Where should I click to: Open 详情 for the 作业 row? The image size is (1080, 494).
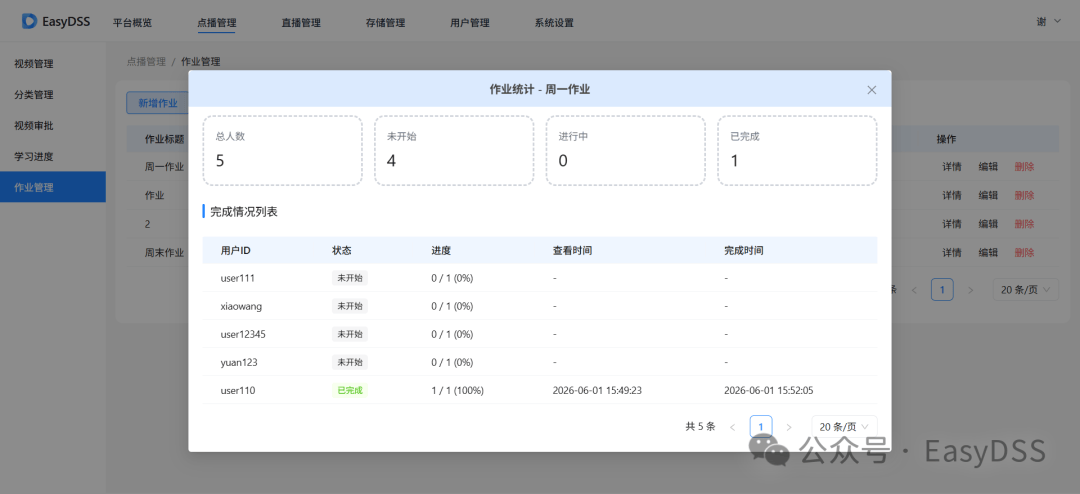pos(952,196)
